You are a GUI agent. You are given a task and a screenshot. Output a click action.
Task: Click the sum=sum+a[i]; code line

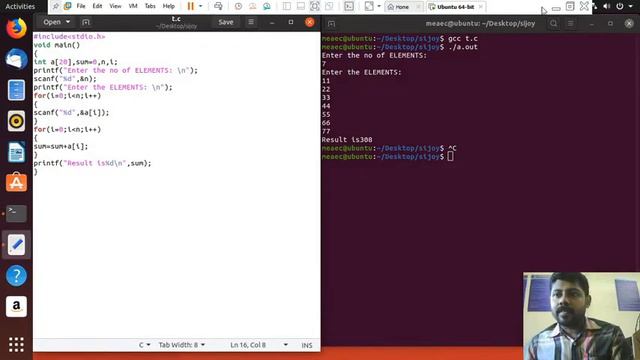pos(60,147)
